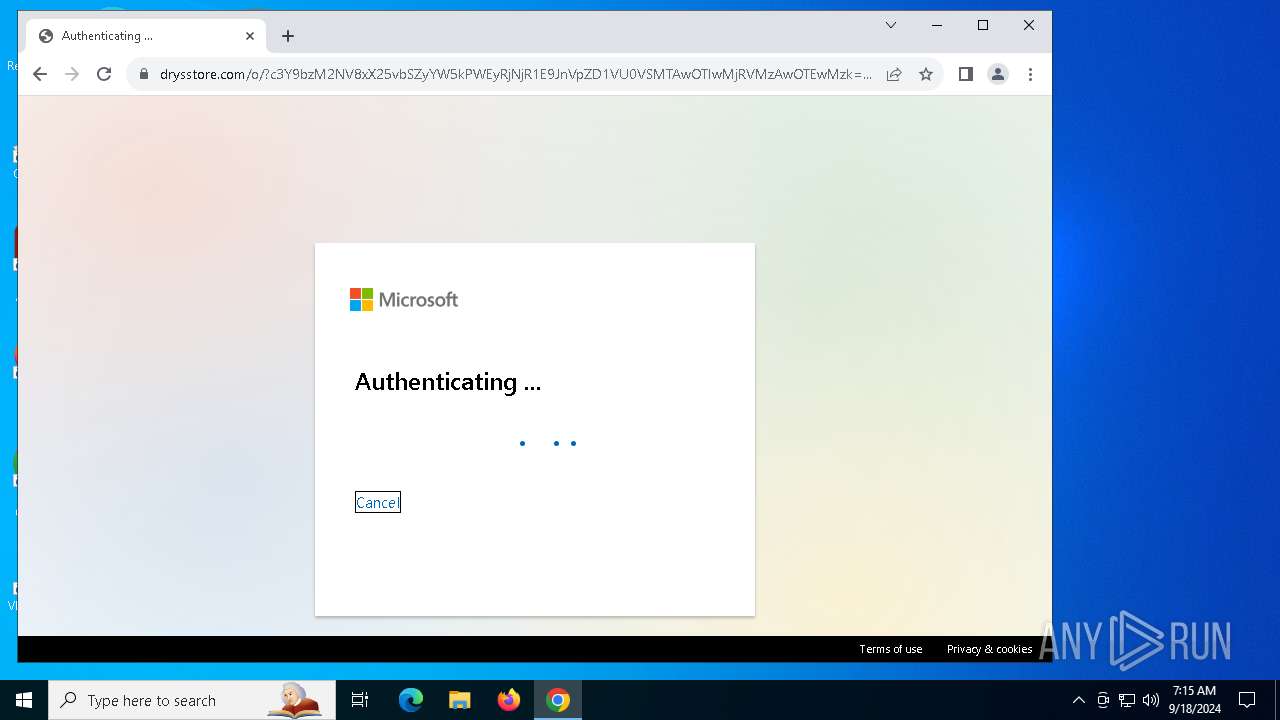Show hidden system tray icons
The image size is (1280, 720).
(x=1078, y=700)
